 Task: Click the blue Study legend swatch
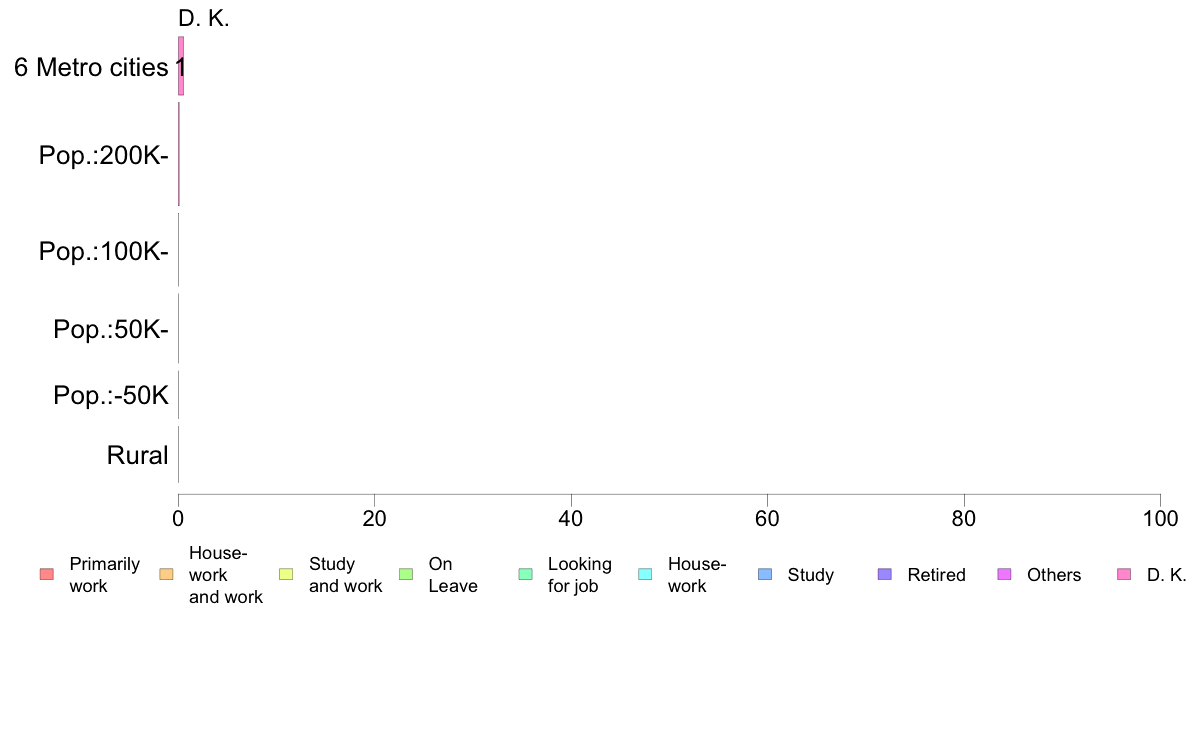(764, 575)
